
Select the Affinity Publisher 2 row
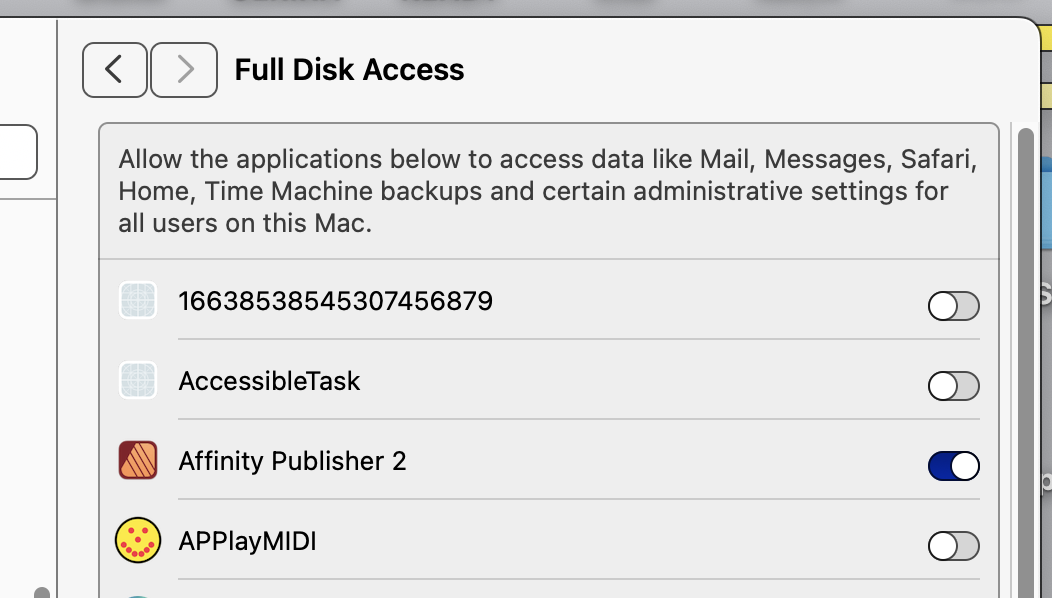[x=549, y=460]
